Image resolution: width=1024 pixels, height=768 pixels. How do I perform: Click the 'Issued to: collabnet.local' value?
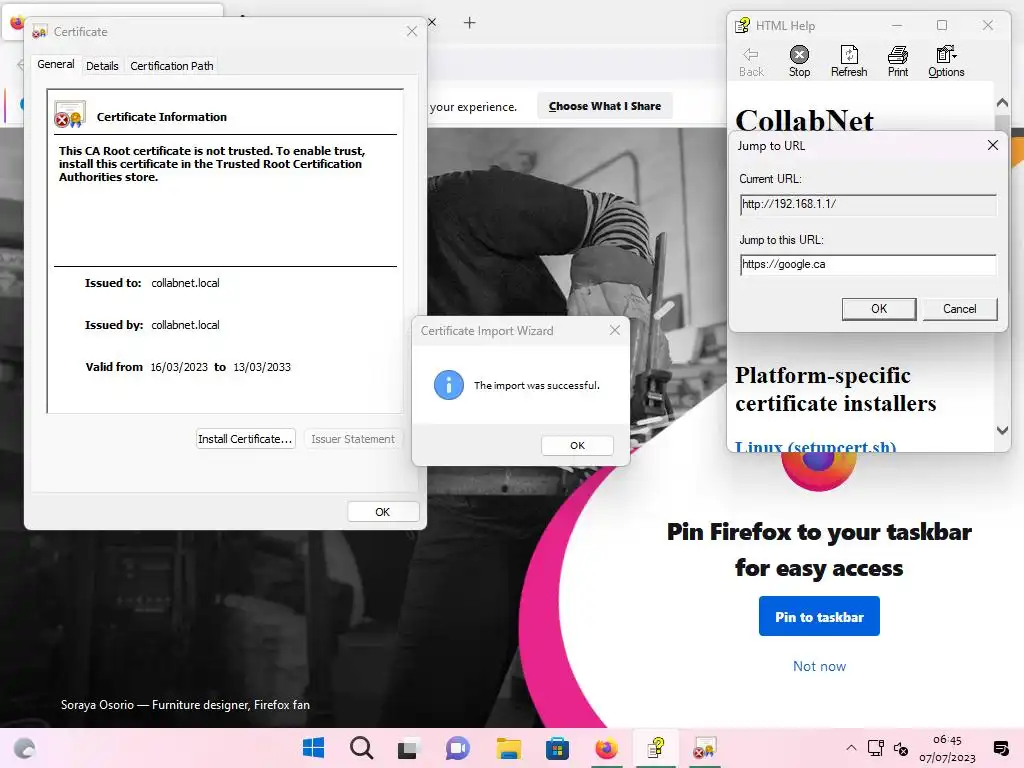[185, 283]
